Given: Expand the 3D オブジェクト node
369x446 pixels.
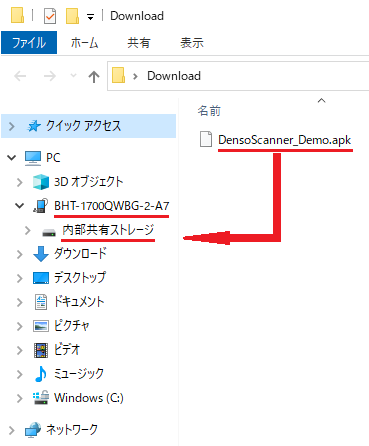Looking at the screenshot, I should tap(20, 182).
